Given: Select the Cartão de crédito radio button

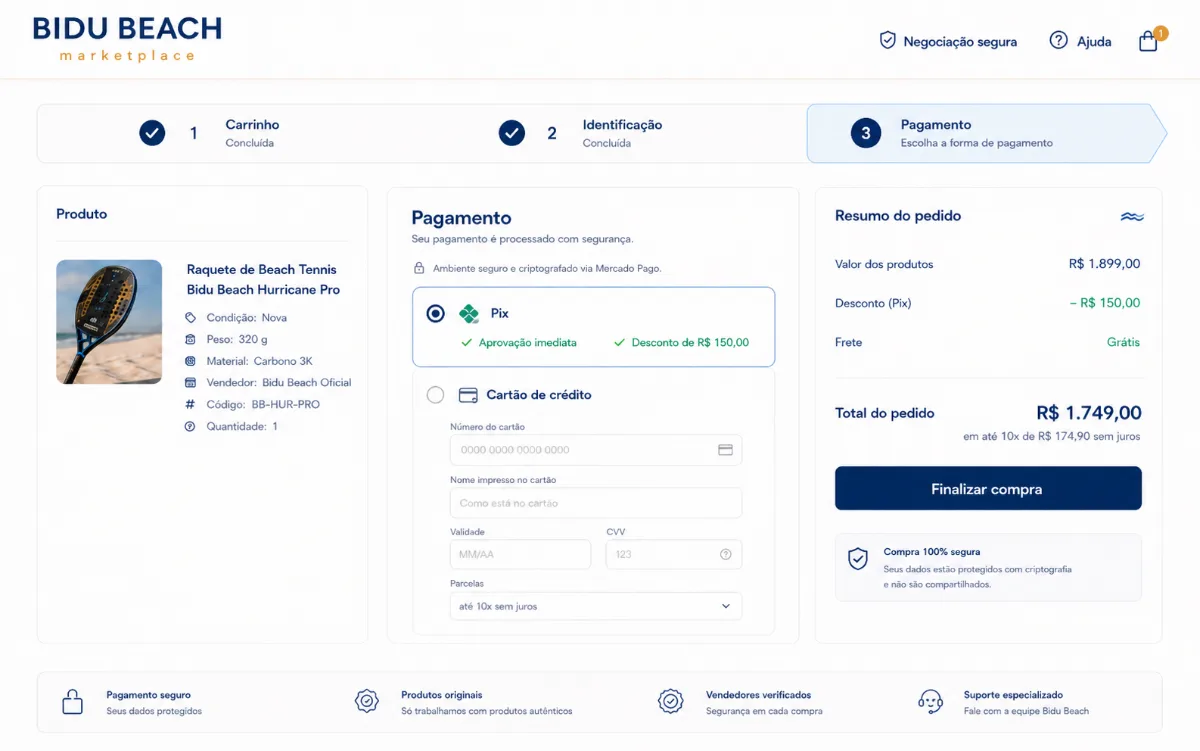Looking at the screenshot, I should click(435, 395).
